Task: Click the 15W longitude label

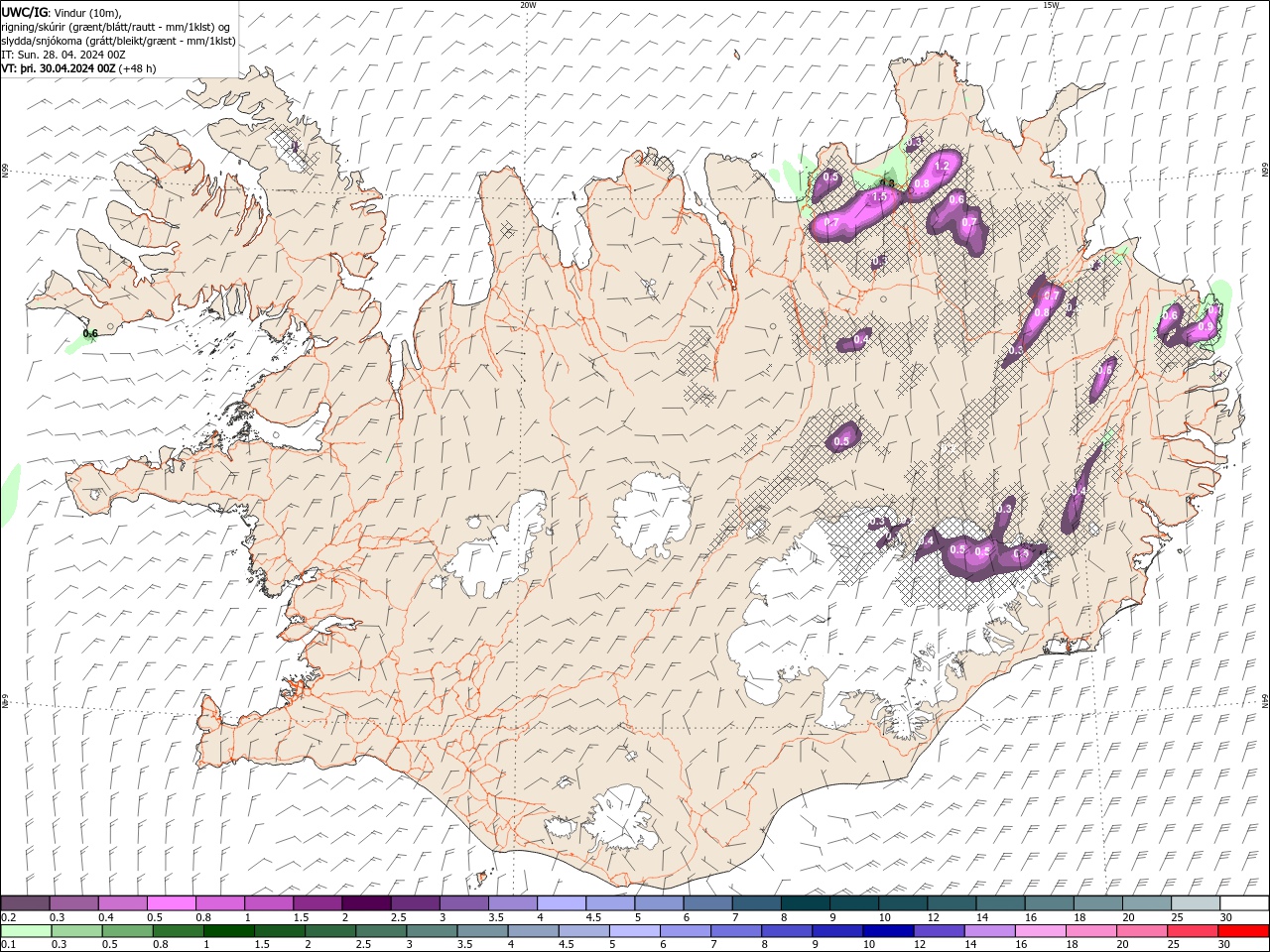Action: (x=1051, y=5)
